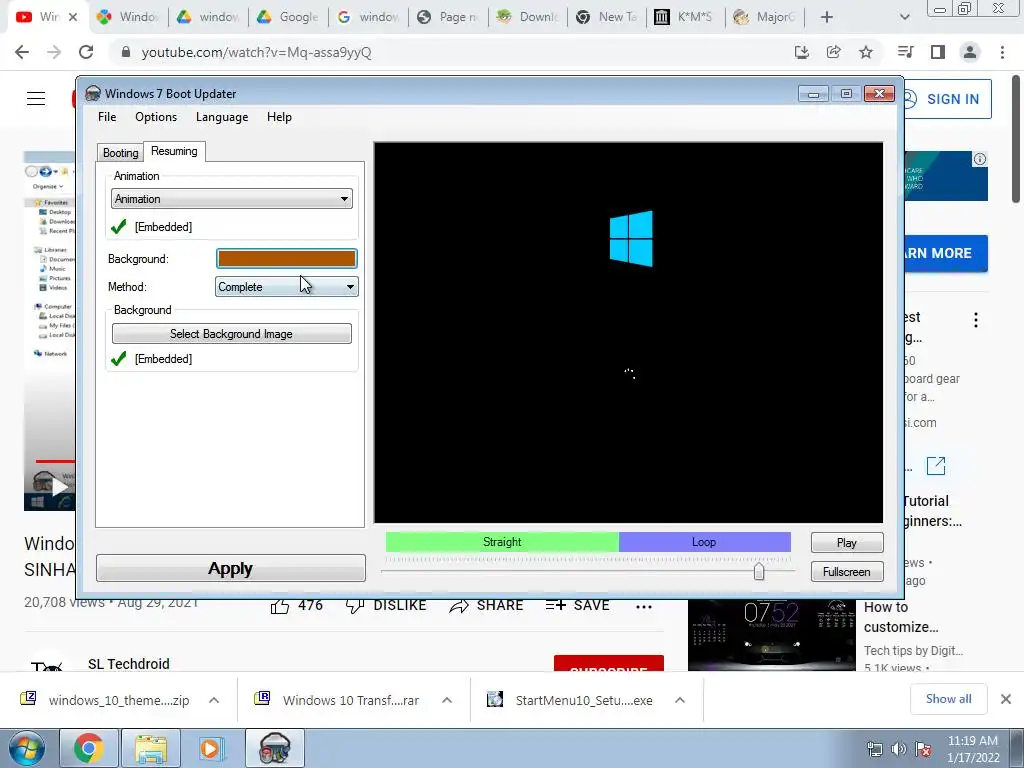Click the Boot Updater taskbar icon
The width and height of the screenshot is (1024, 768).
274,748
